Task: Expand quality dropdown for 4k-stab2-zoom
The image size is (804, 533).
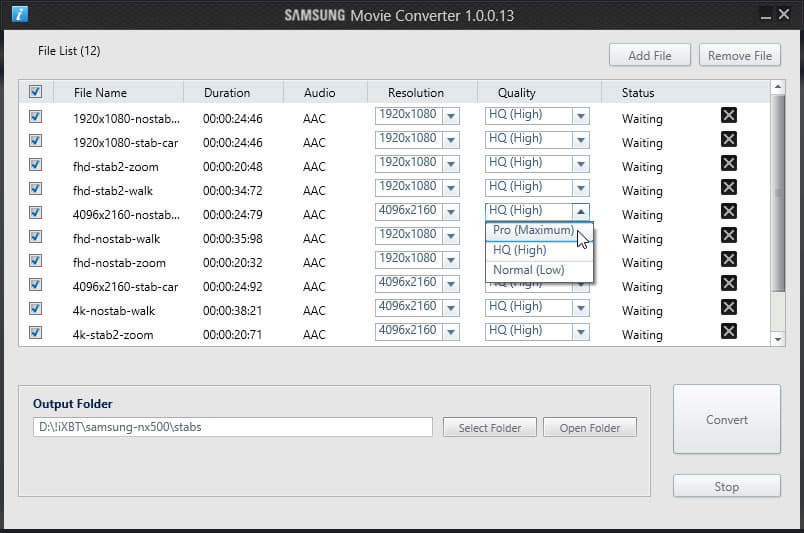Action: (x=580, y=332)
